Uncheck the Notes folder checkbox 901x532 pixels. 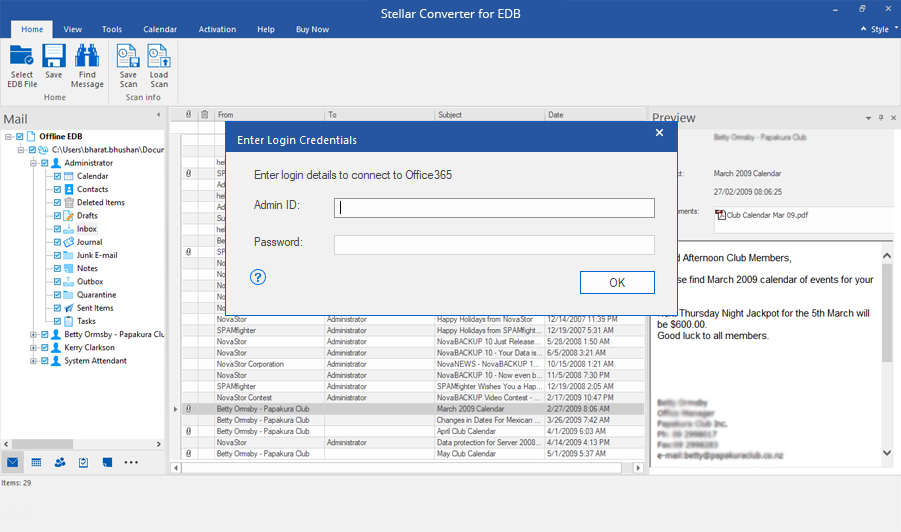(57, 268)
